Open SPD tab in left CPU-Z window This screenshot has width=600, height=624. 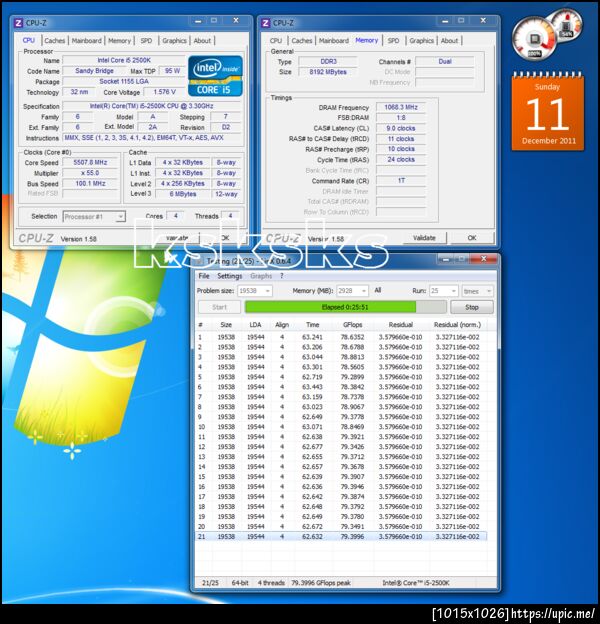pos(146,41)
